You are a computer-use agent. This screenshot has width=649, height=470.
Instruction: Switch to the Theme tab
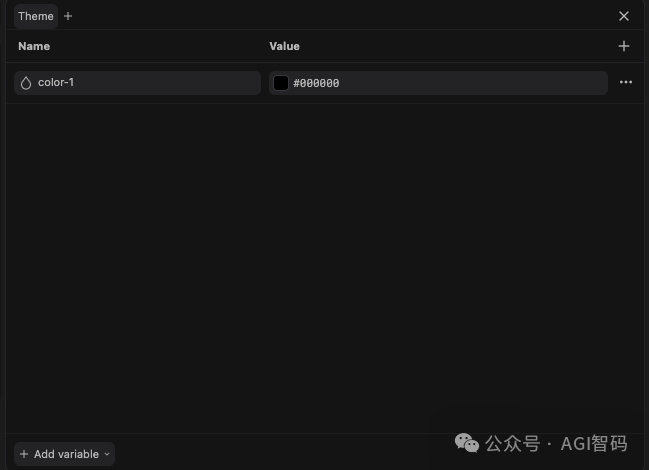36,16
